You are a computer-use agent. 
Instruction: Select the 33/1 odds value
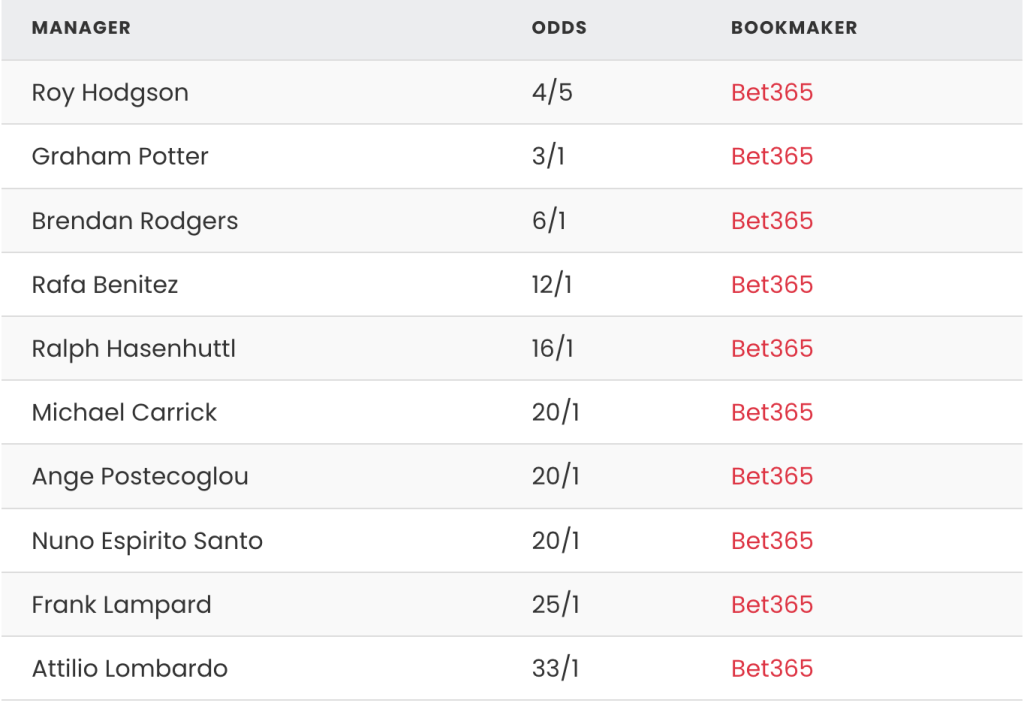pos(555,668)
